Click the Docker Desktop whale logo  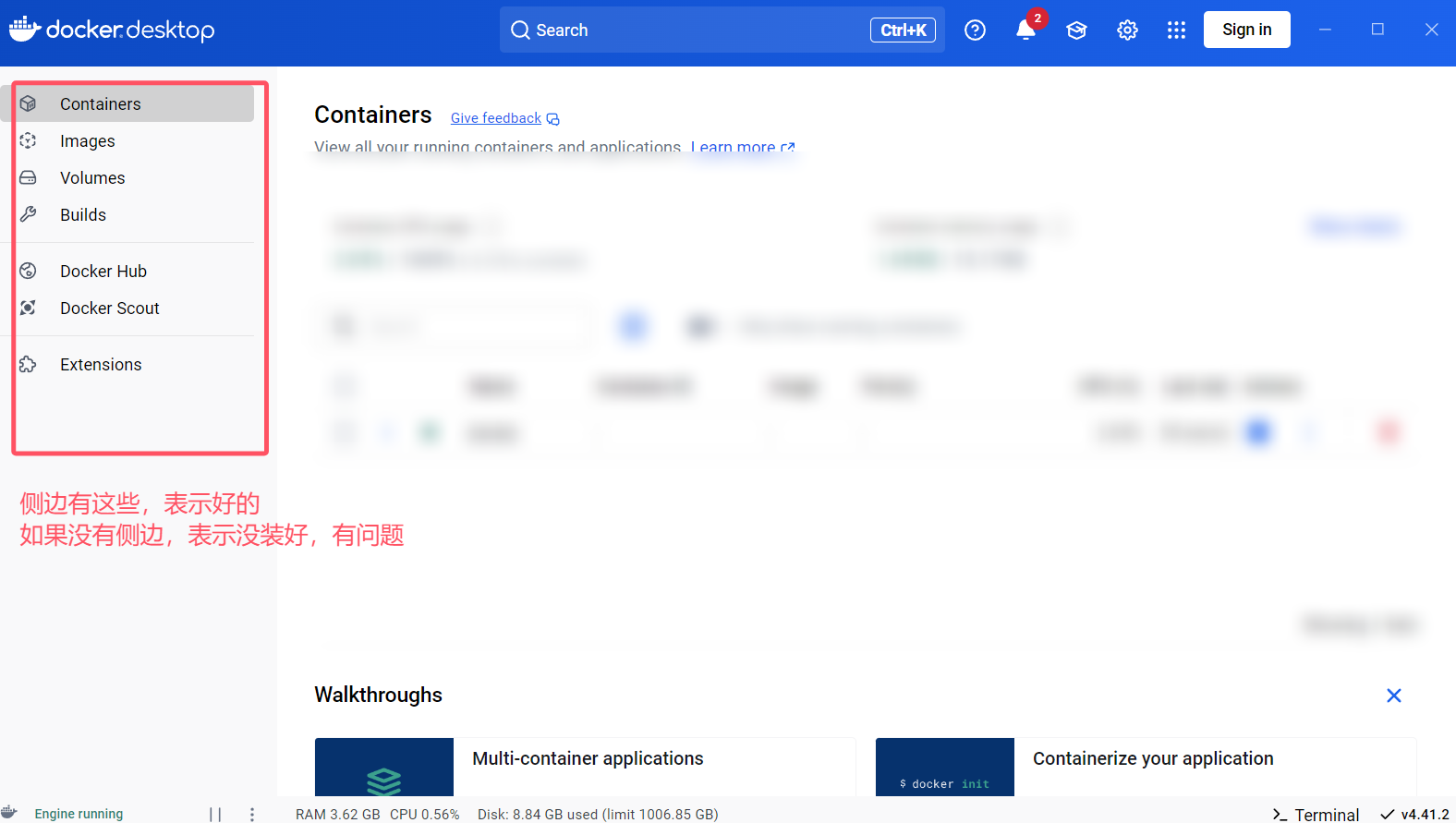click(24, 29)
